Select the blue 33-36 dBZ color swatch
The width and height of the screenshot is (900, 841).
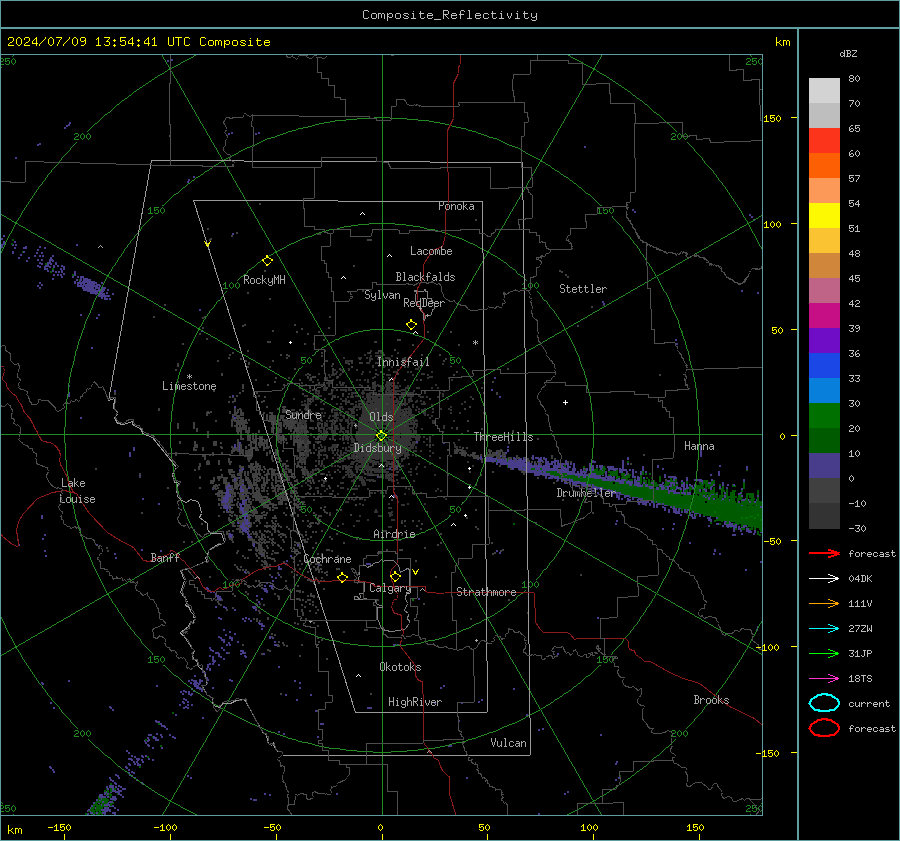824,366
